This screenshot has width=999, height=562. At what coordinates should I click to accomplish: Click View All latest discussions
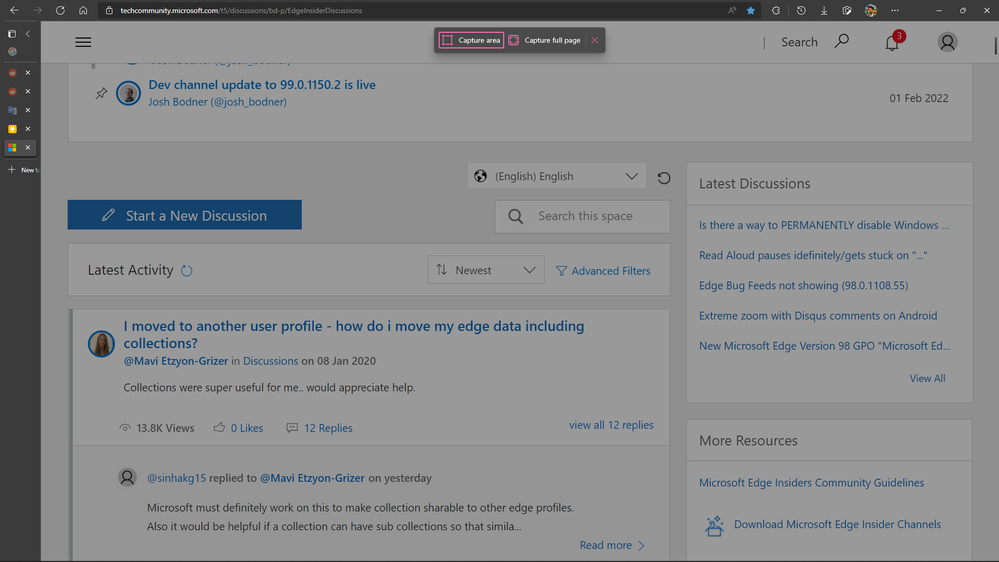(927, 378)
